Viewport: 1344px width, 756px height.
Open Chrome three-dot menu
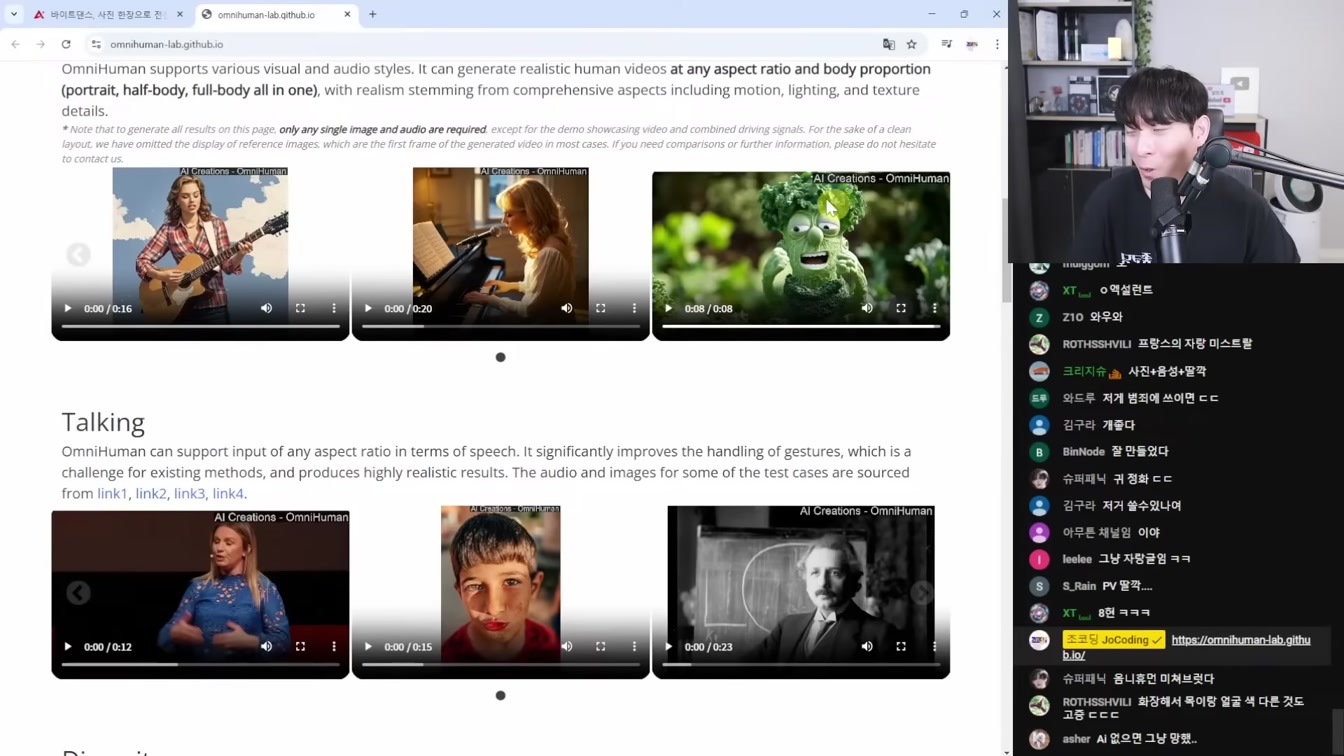coord(997,44)
